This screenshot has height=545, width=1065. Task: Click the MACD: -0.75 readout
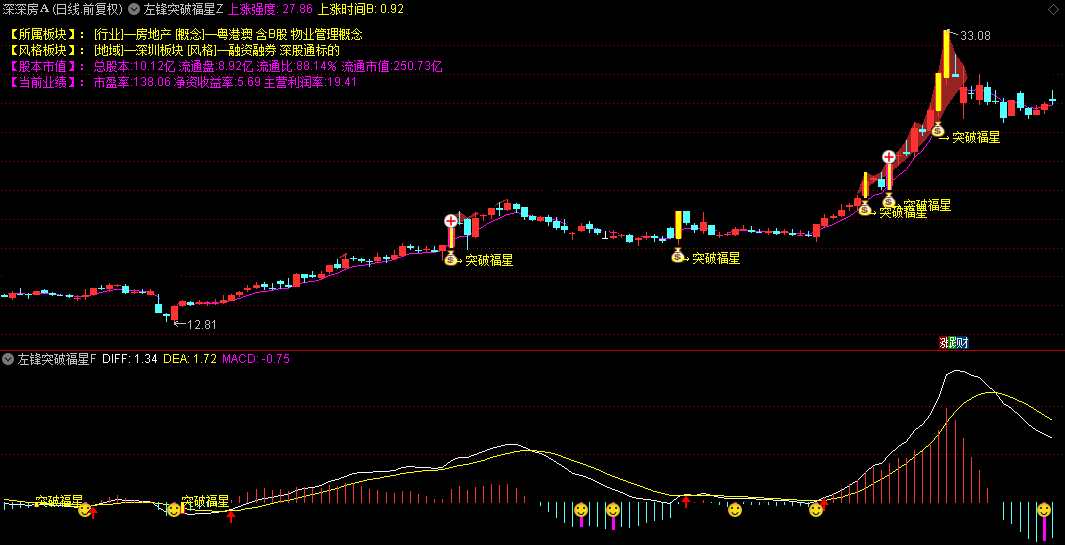tap(256, 358)
